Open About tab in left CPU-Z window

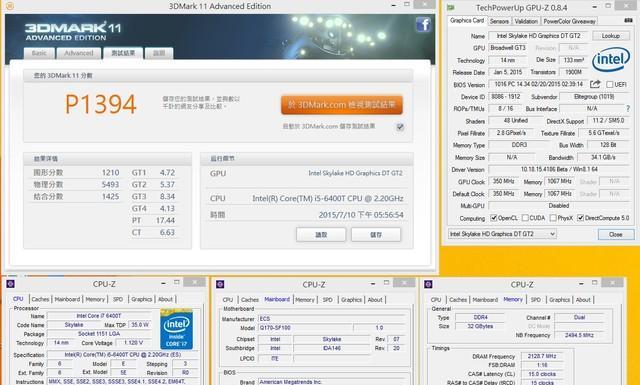click(x=165, y=299)
